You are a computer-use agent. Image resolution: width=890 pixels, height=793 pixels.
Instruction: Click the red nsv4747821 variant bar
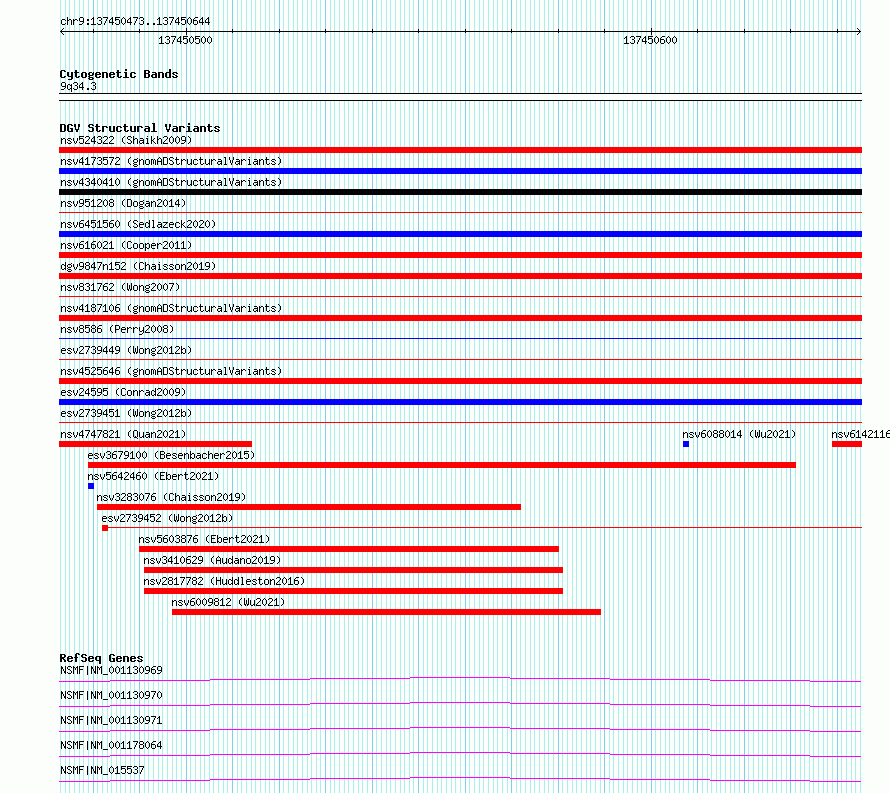(156, 444)
